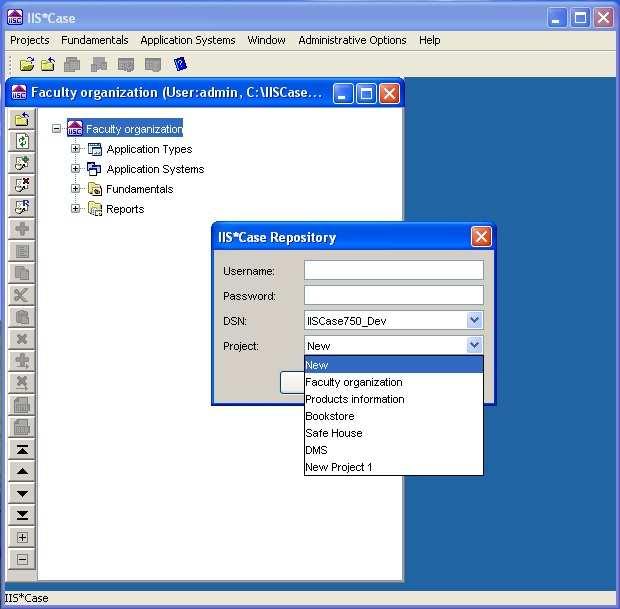Click the partially hidden button in the Repository dialog

click(292, 382)
